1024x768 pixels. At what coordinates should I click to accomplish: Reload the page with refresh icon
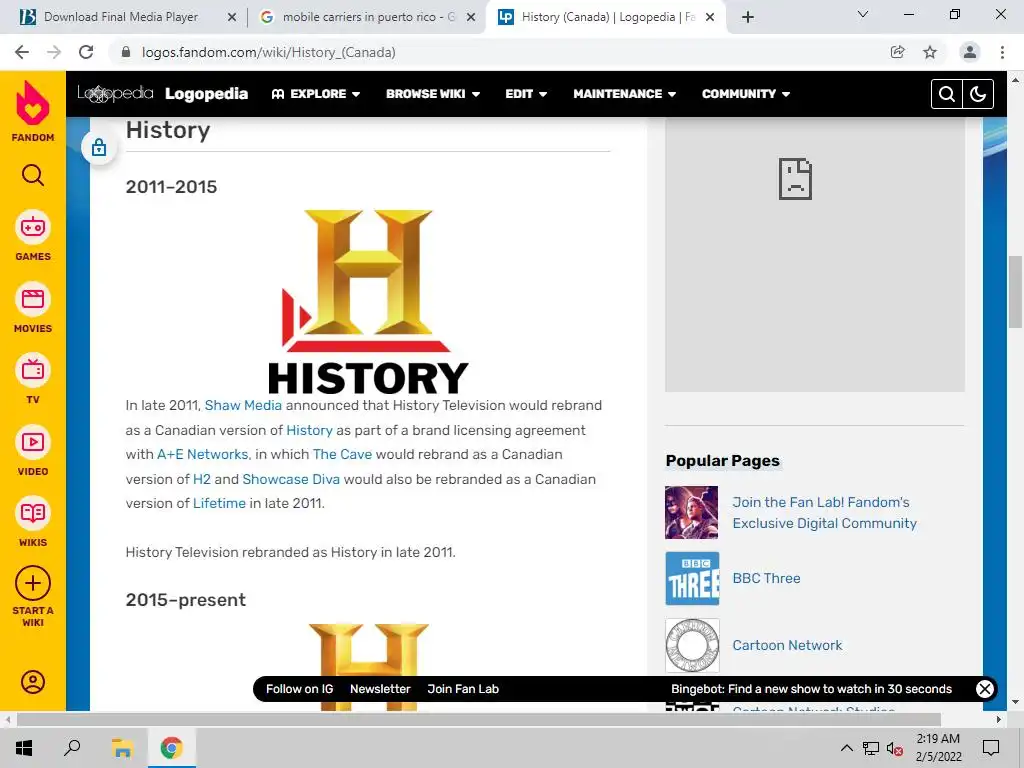(86, 52)
